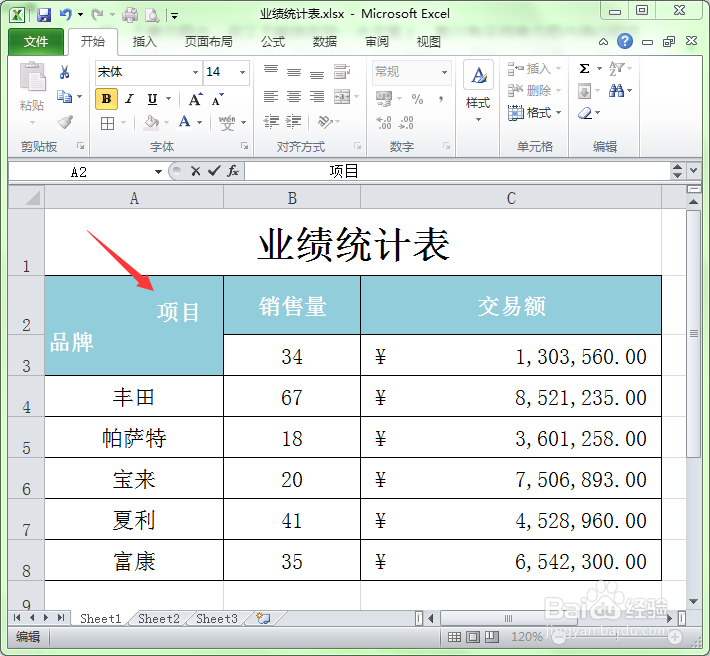Click the increase decimal icon
The height and width of the screenshot is (656, 710).
(x=384, y=122)
